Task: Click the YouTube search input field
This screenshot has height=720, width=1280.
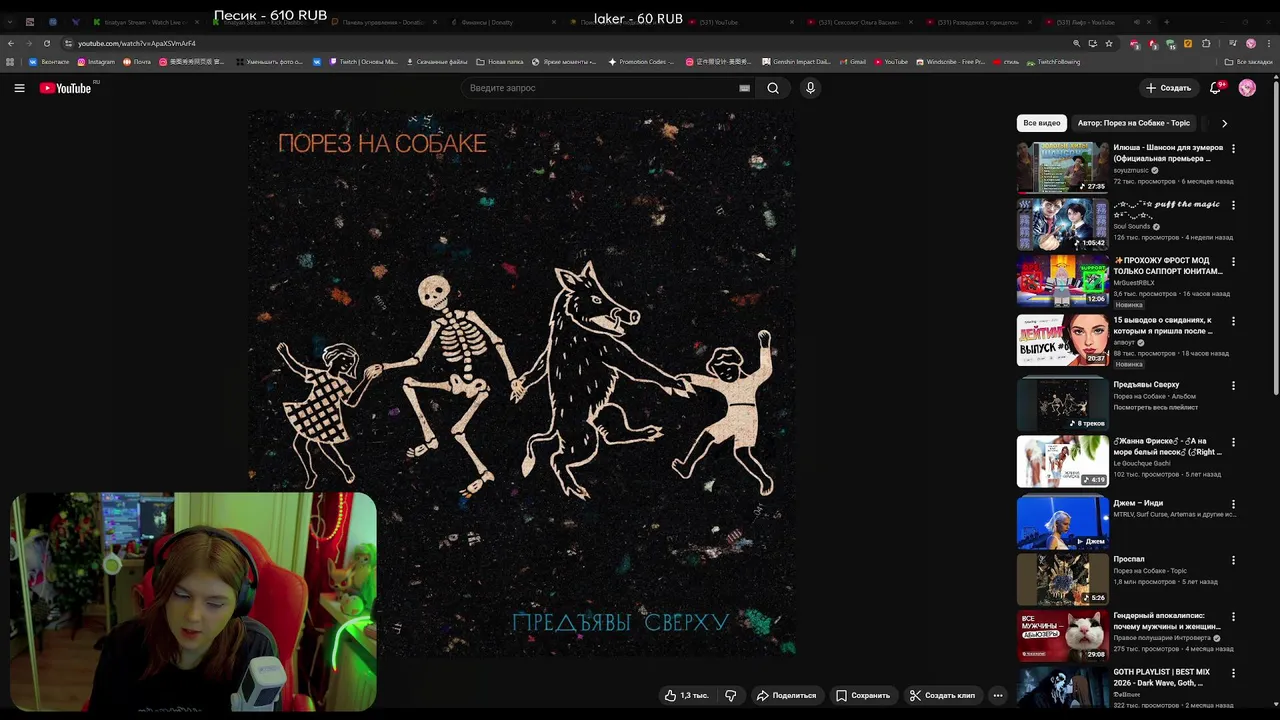Action: pyautogui.click(x=600, y=88)
